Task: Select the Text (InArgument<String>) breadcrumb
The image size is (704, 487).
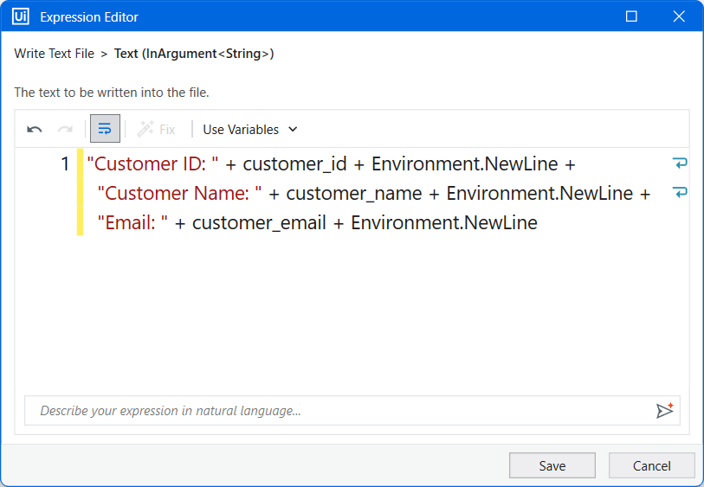Action: pyautogui.click(x=194, y=53)
